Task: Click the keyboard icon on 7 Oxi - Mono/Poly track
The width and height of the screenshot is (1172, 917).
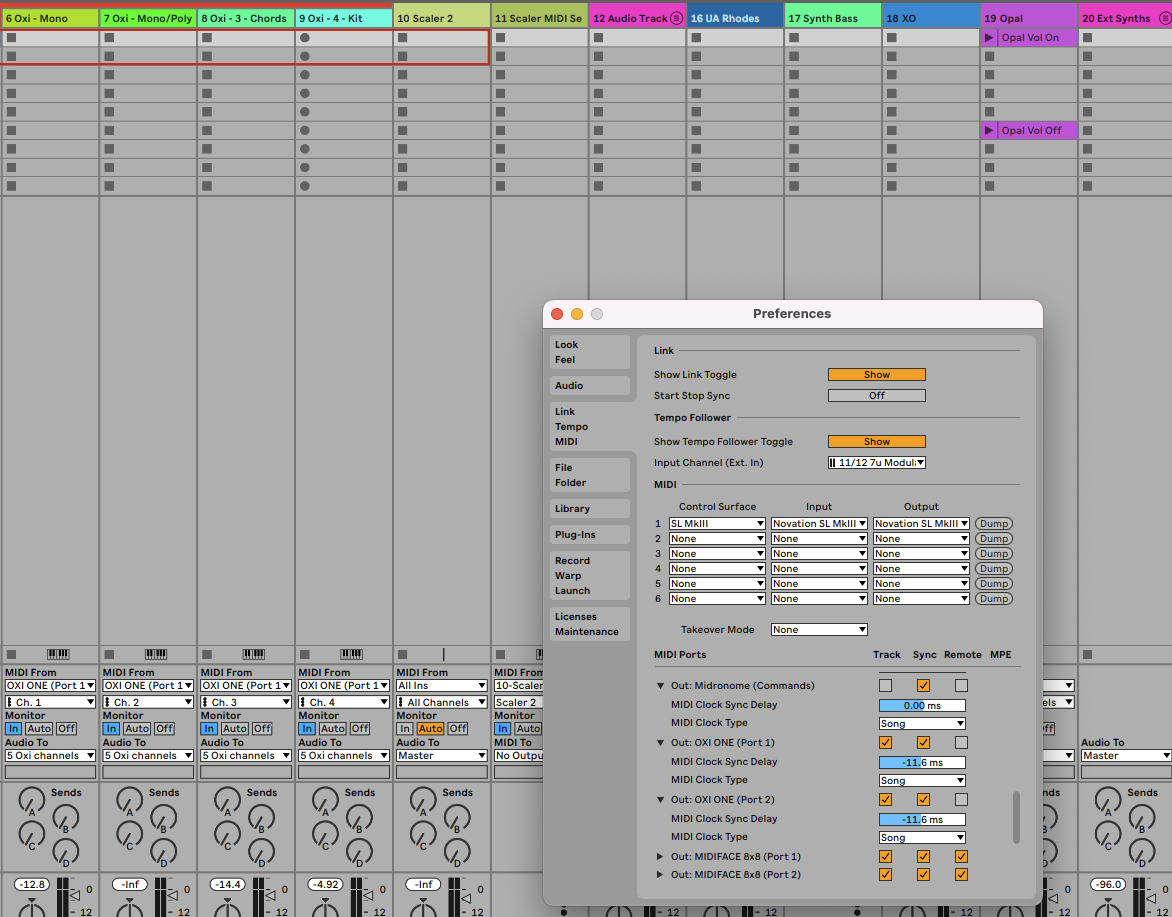Action: (156, 655)
